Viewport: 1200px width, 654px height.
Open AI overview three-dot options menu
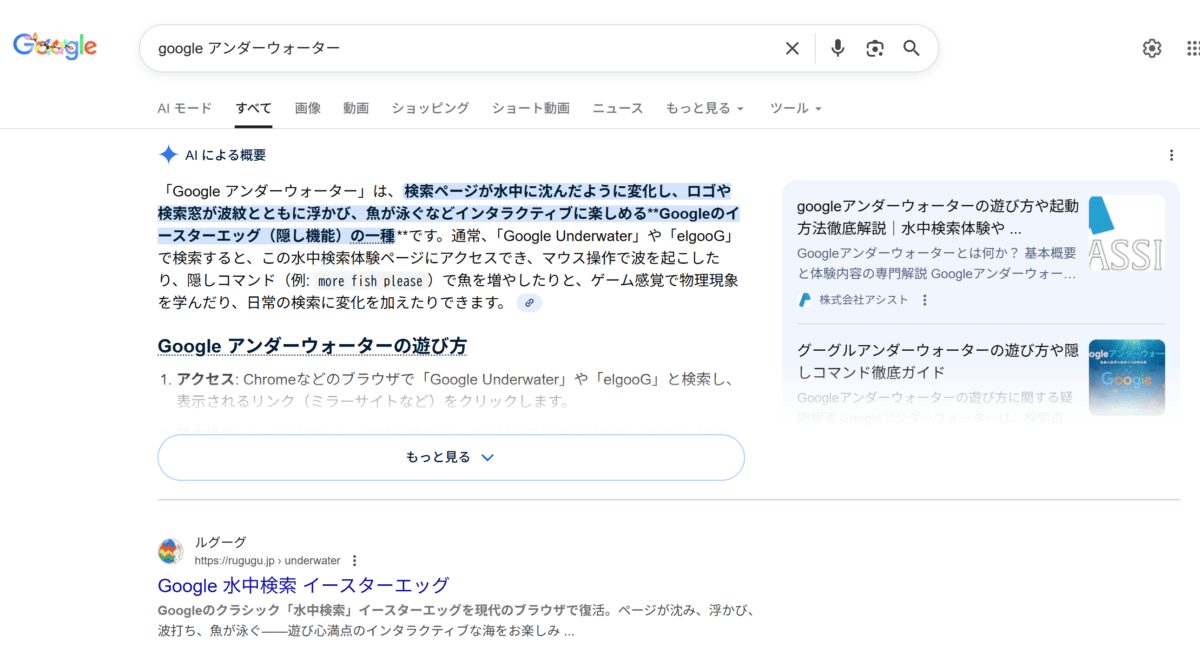click(1171, 155)
